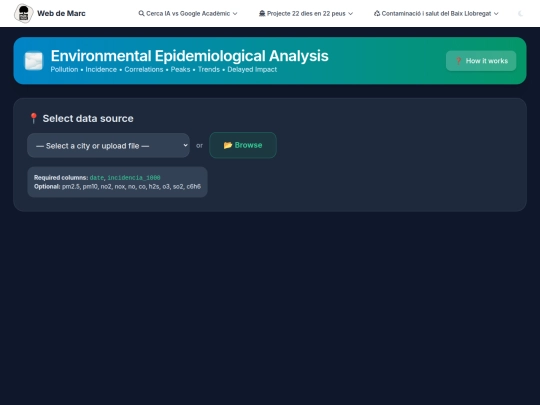Viewport: 540px width, 405px height.
Task: Click the cloud icon in the banner
Action: [34, 61]
